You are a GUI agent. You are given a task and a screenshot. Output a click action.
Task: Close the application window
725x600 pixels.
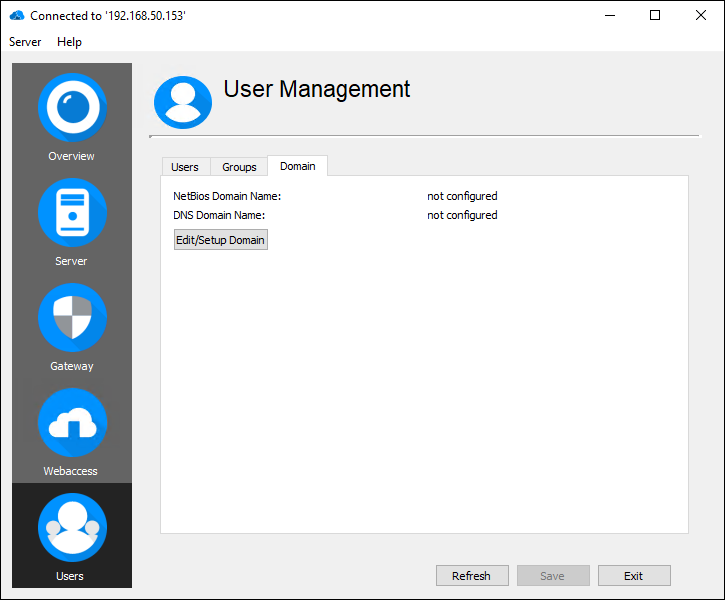click(x=701, y=16)
